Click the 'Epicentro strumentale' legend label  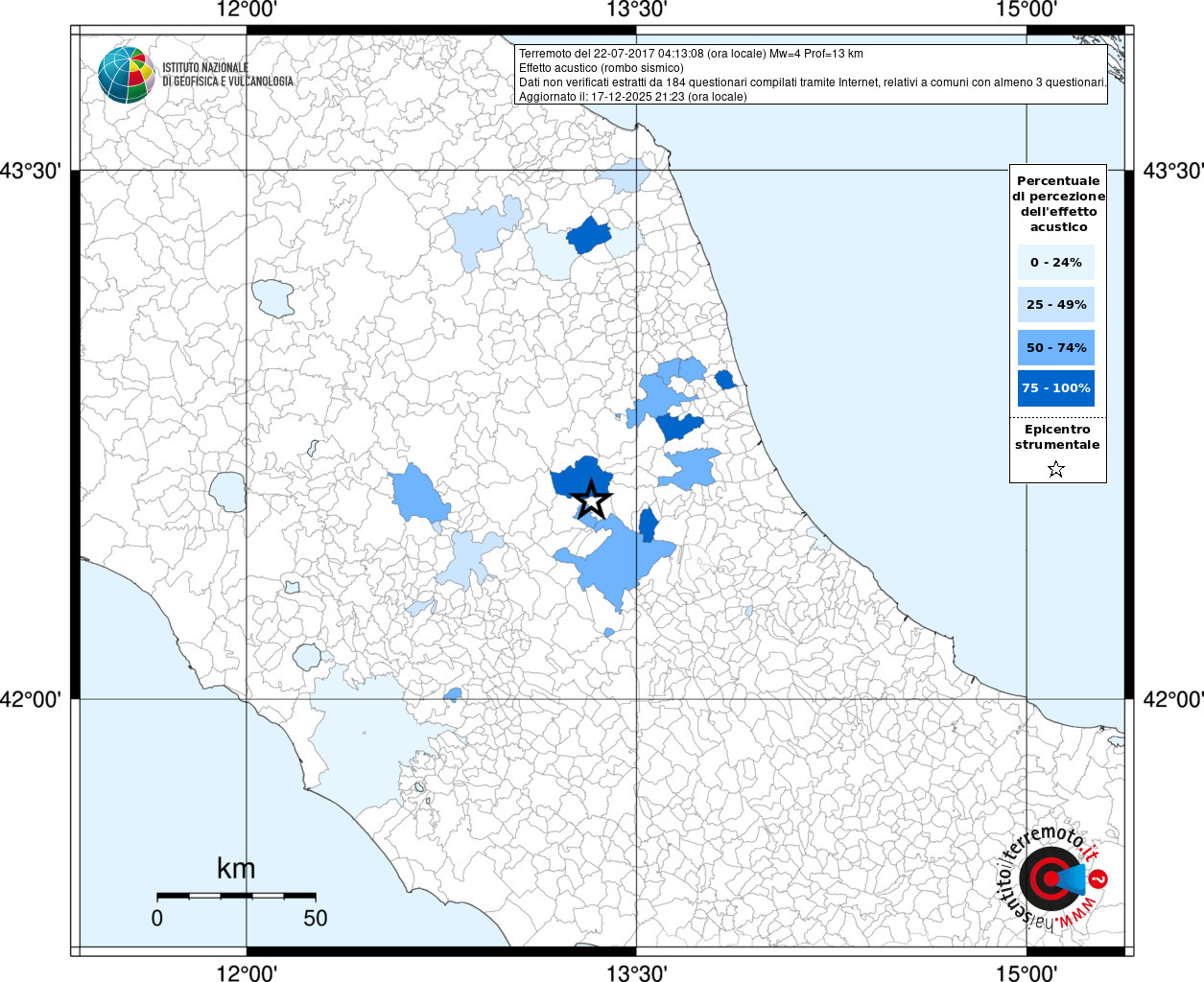[1057, 437]
